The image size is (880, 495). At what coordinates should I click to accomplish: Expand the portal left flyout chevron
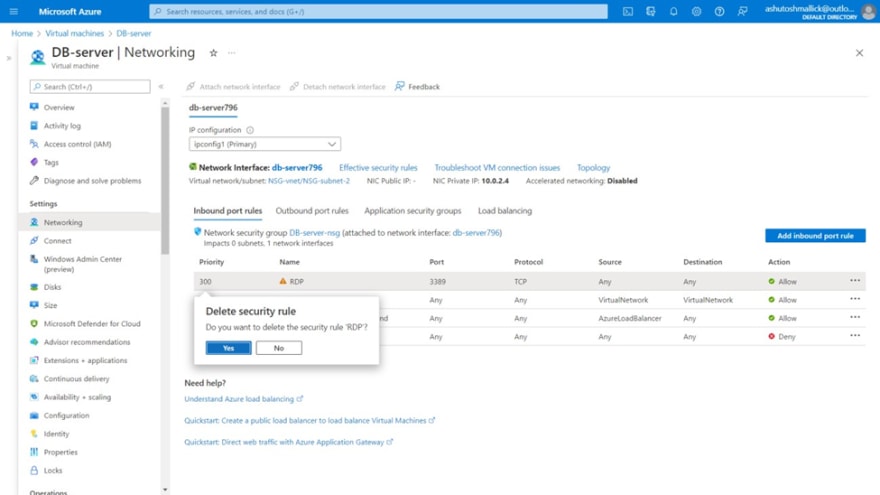click(8, 58)
